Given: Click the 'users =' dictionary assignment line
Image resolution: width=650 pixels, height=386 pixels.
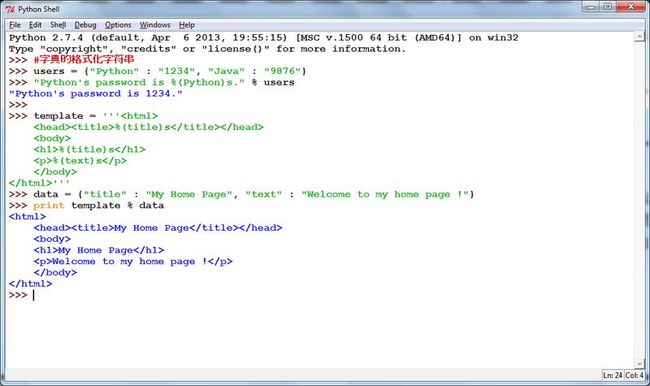Looking at the screenshot, I should click(x=170, y=71).
